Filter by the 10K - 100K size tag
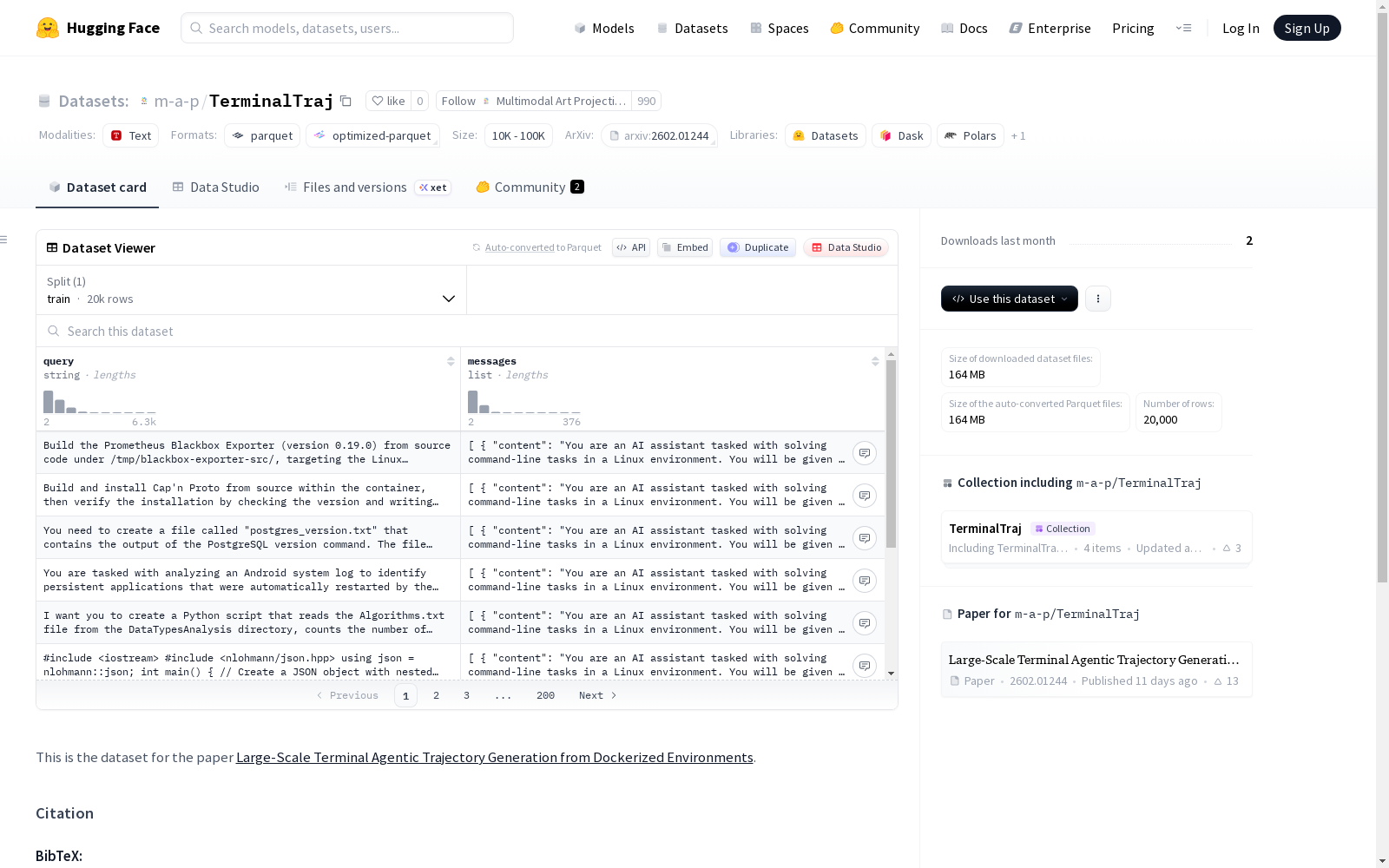 [518, 135]
